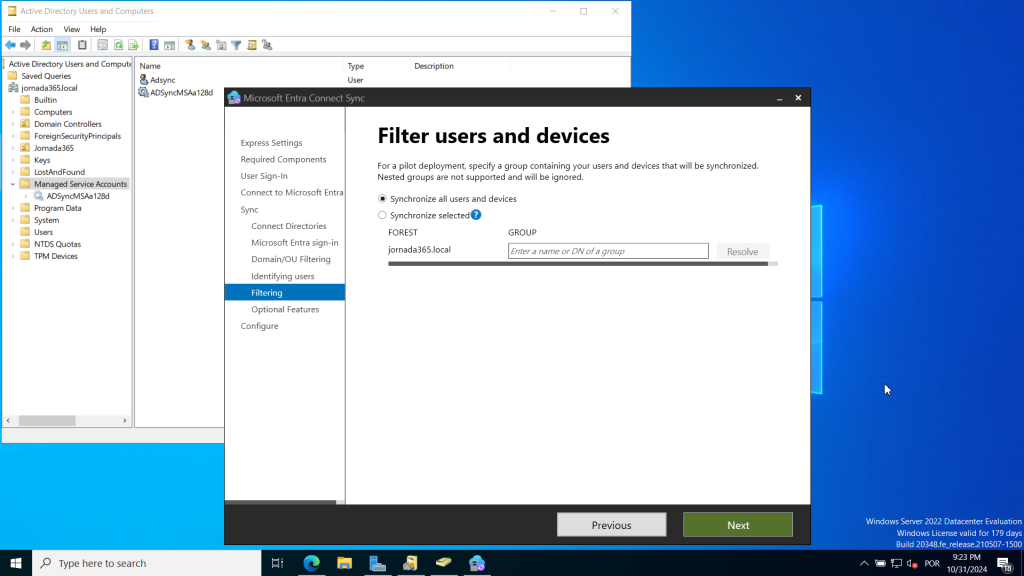The height and width of the screenshot is (576, 1024).
Task: Go up one level in ADUC toolbar
Action: (x=46, y=45)
